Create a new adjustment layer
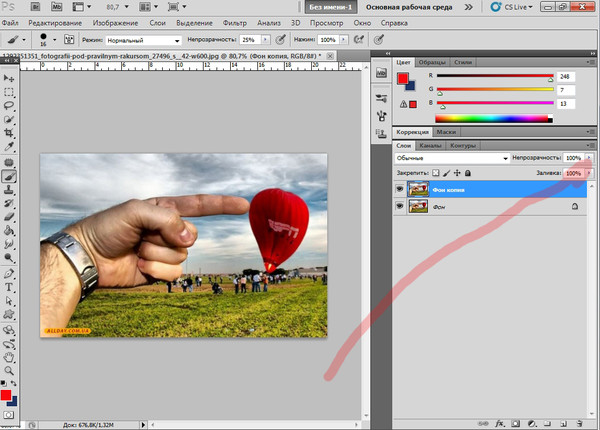The height and width of the screenshot is (430, 600). pyautogui.click(x=532, y=423)
